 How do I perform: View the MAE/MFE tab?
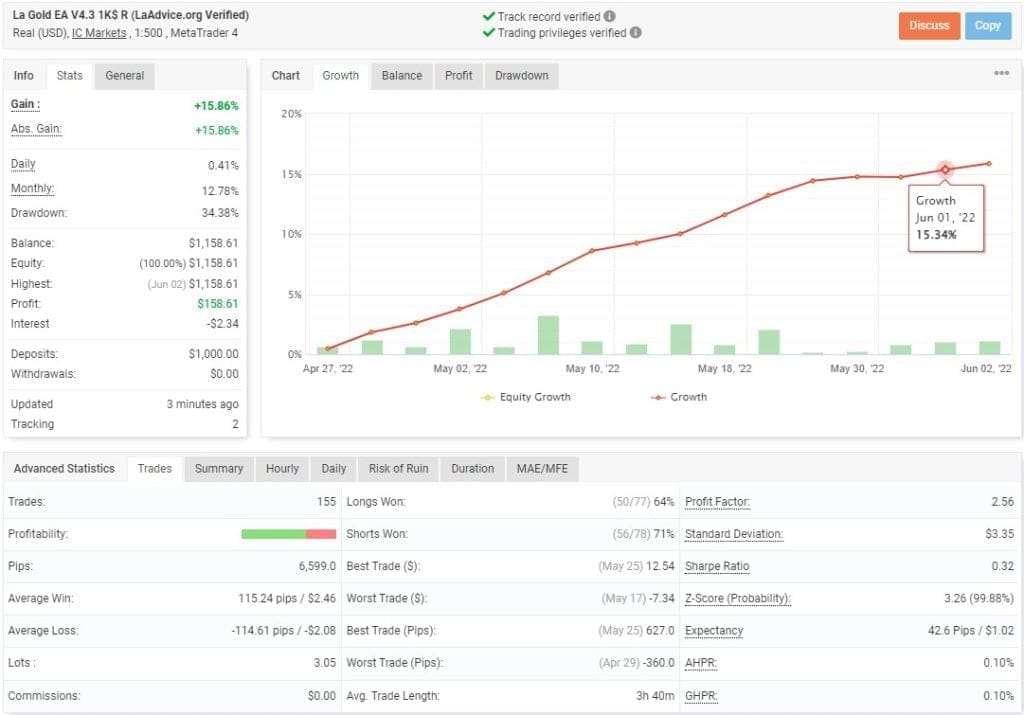tap(543, 468)
